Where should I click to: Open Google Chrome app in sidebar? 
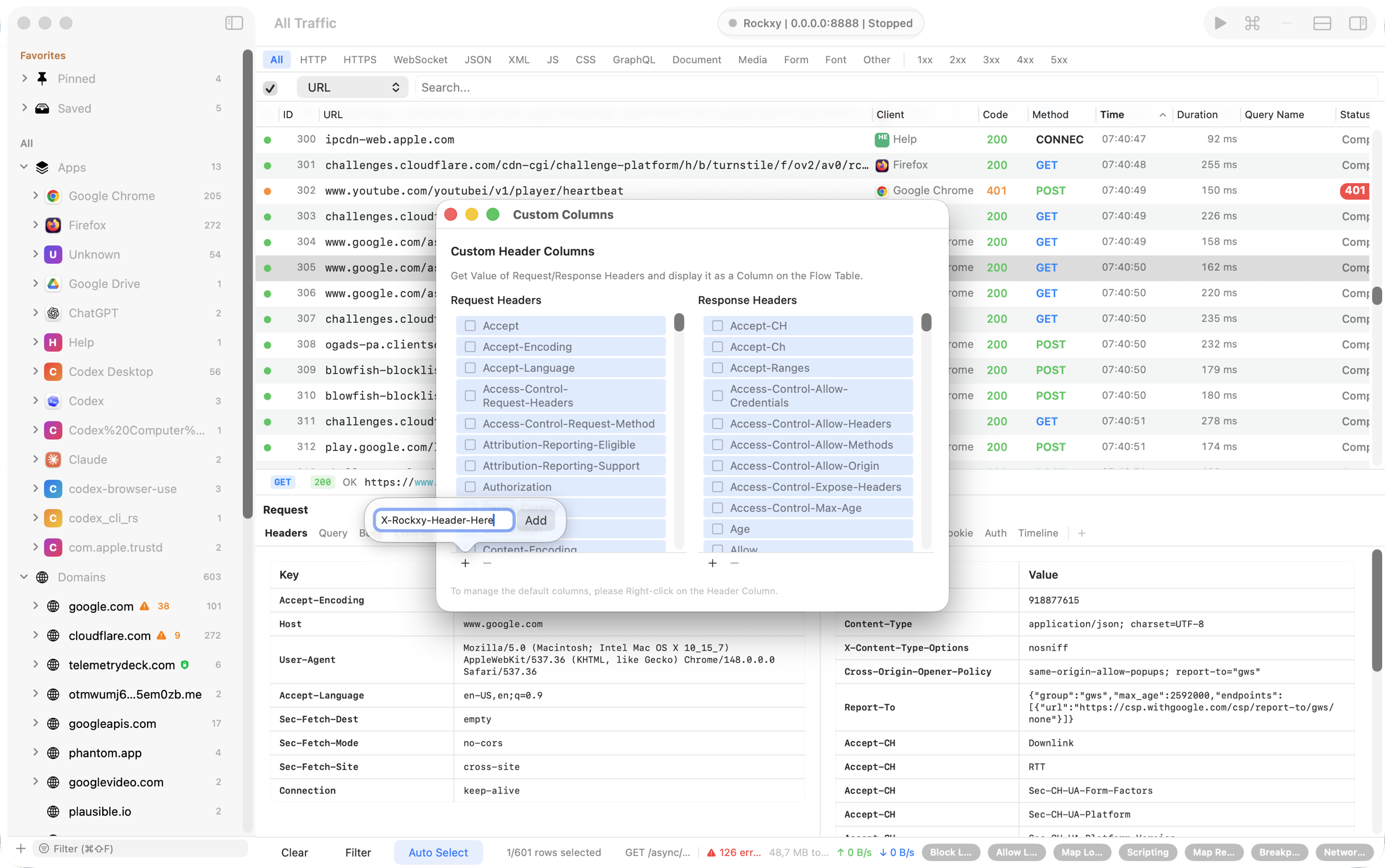click(x=111, y=196)
